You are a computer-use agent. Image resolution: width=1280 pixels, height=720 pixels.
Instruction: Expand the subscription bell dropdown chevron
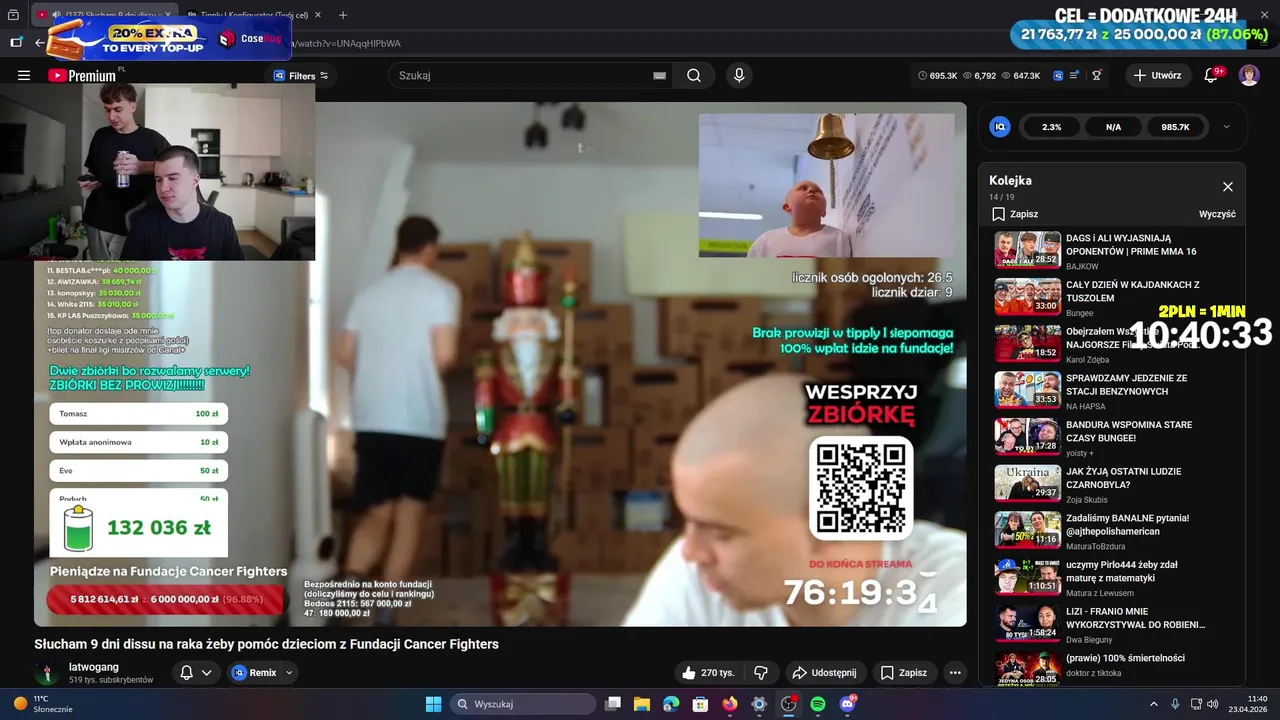206,673
